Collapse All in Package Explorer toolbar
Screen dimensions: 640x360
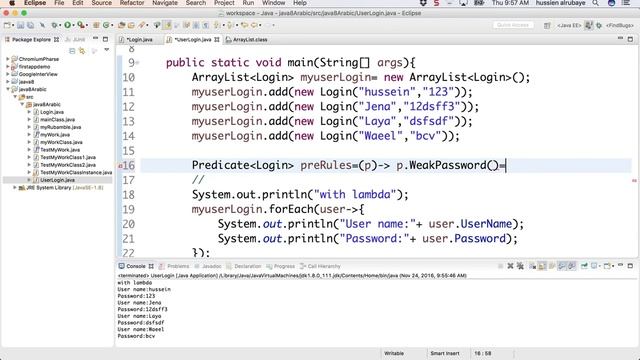(72, 51)
